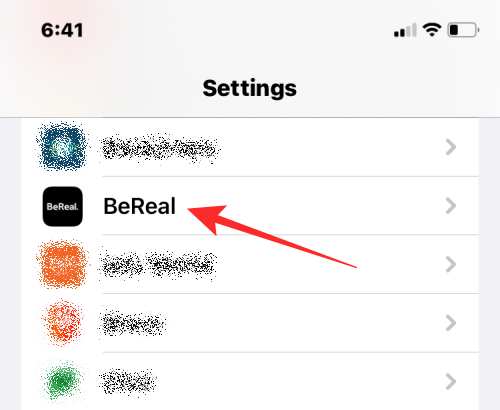The height and width of the screenshot is (410, 500).
Task: Open blurred two-word label beside orange icon
Action: click(159, 265)
